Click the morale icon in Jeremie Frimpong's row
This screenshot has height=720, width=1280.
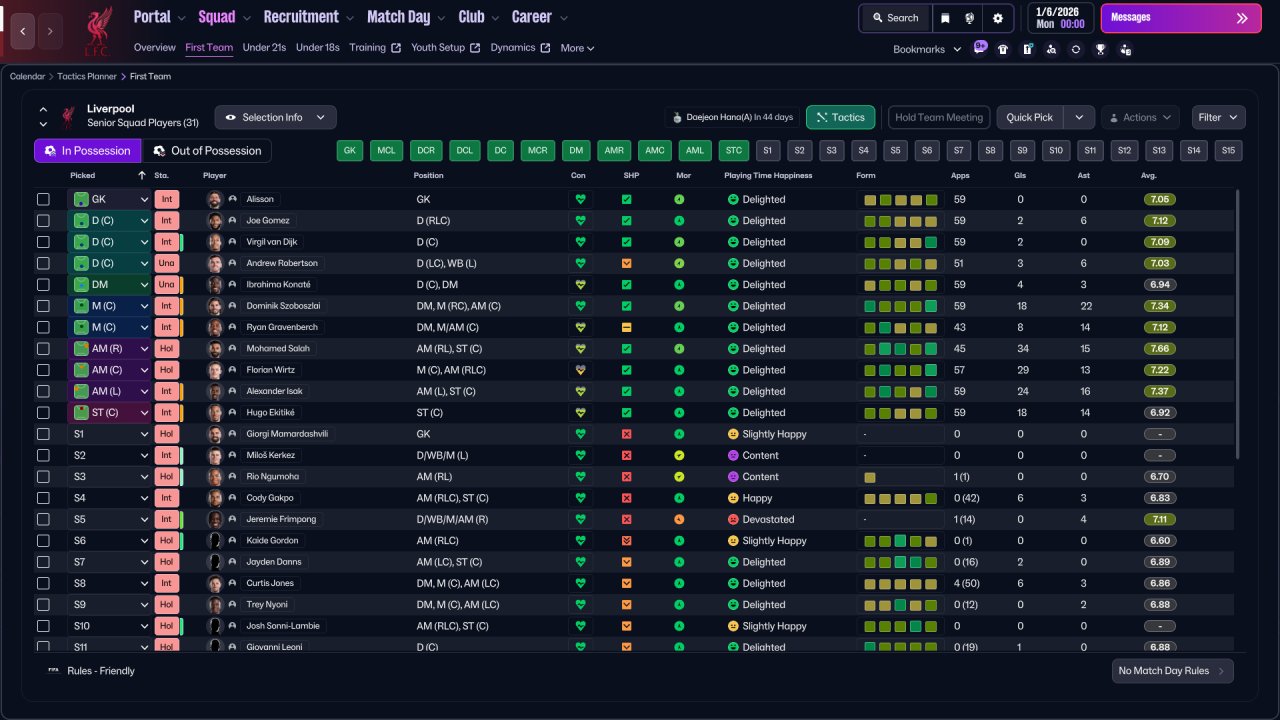tap(679, 519)
